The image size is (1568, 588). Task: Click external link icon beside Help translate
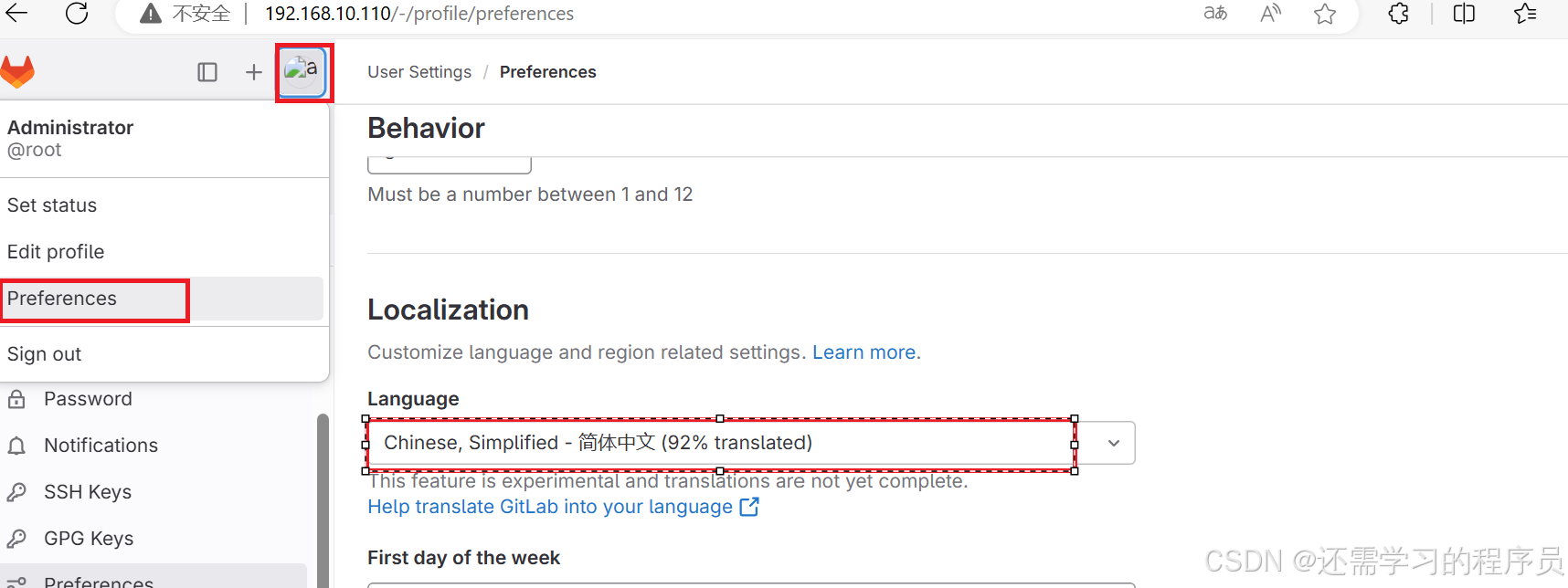(x=749, y=507)
